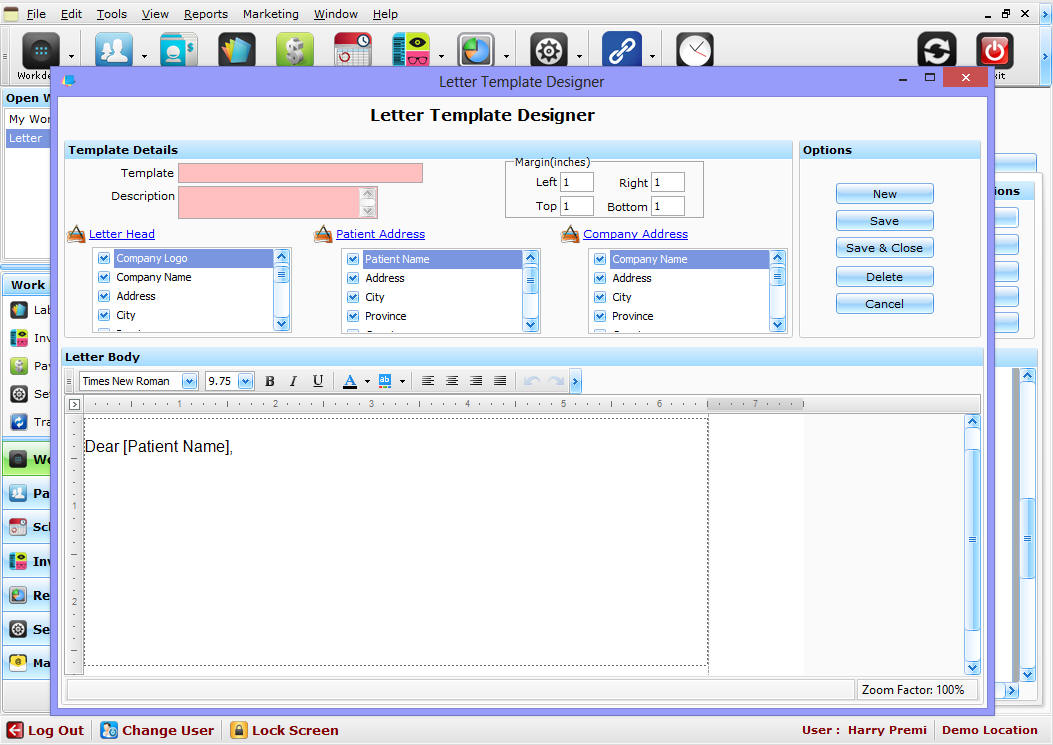Focus the Left margin input field

[x=577, y=182]
